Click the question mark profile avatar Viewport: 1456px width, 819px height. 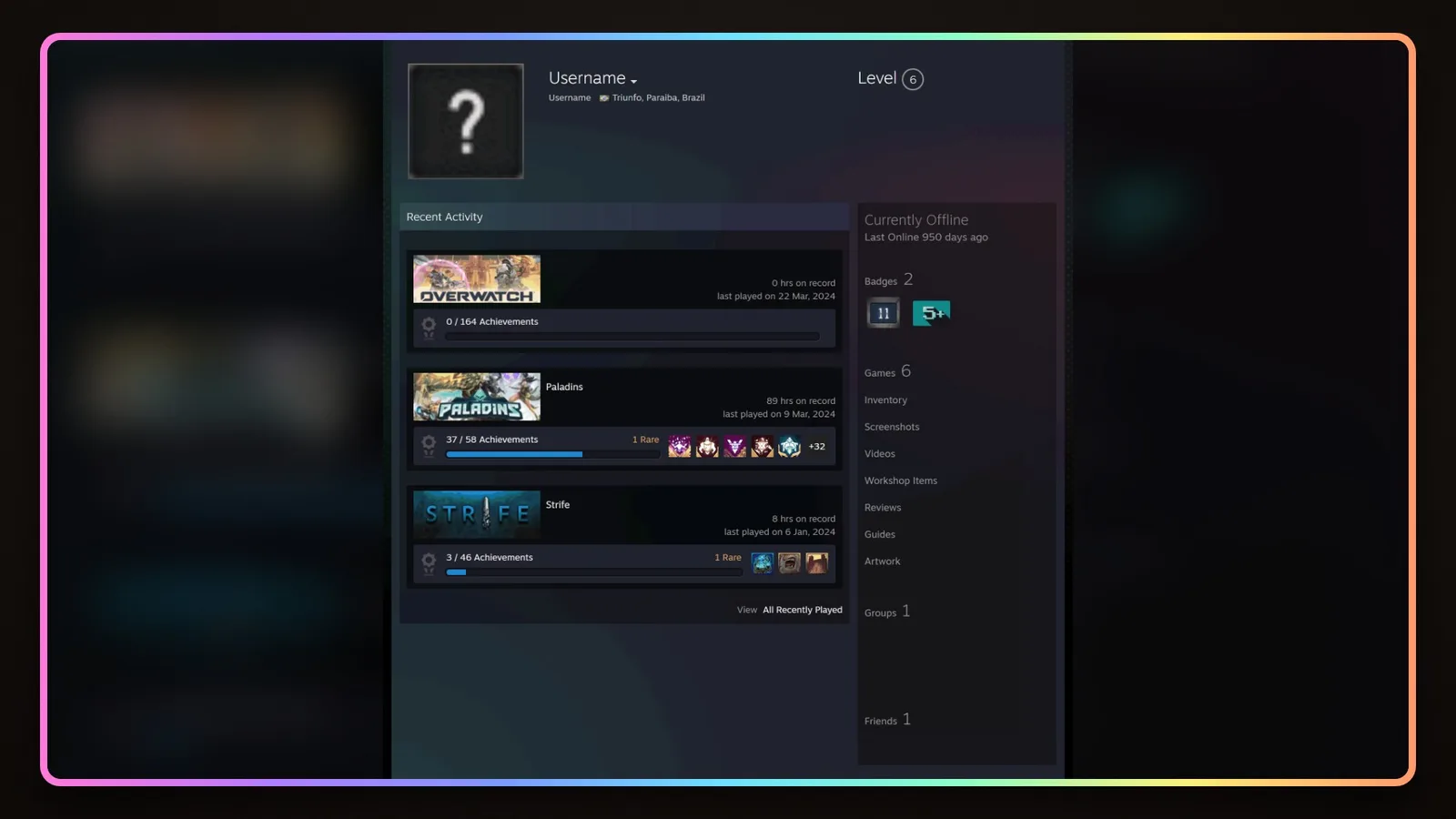pyautogui.click(x=466, y=121)
